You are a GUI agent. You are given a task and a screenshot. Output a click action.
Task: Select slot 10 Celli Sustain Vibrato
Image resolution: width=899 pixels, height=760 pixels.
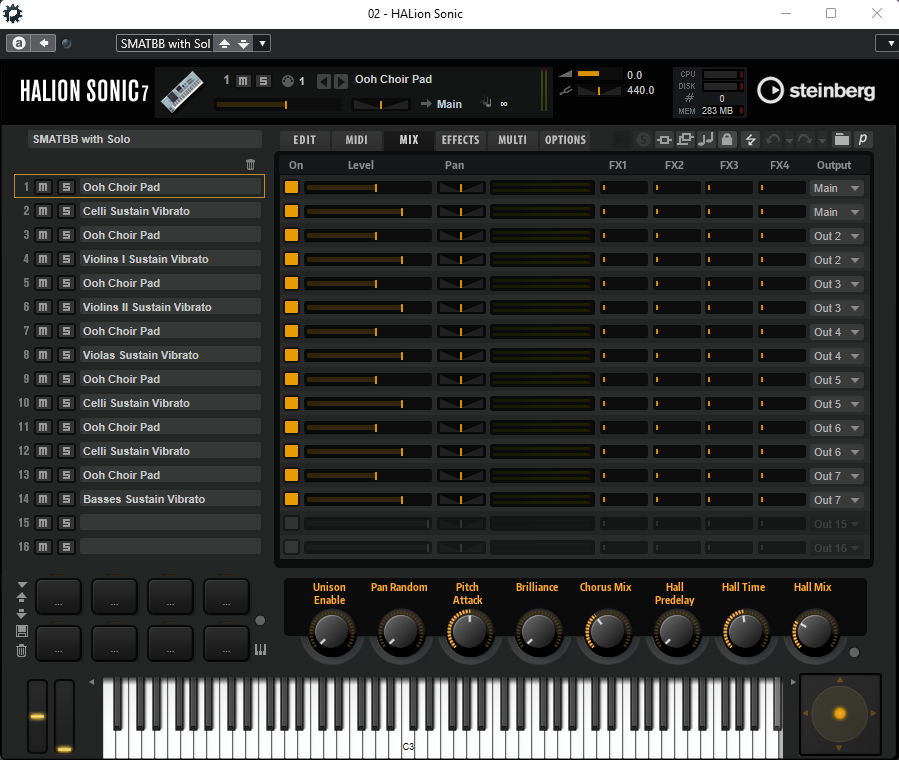coord(170,403)
